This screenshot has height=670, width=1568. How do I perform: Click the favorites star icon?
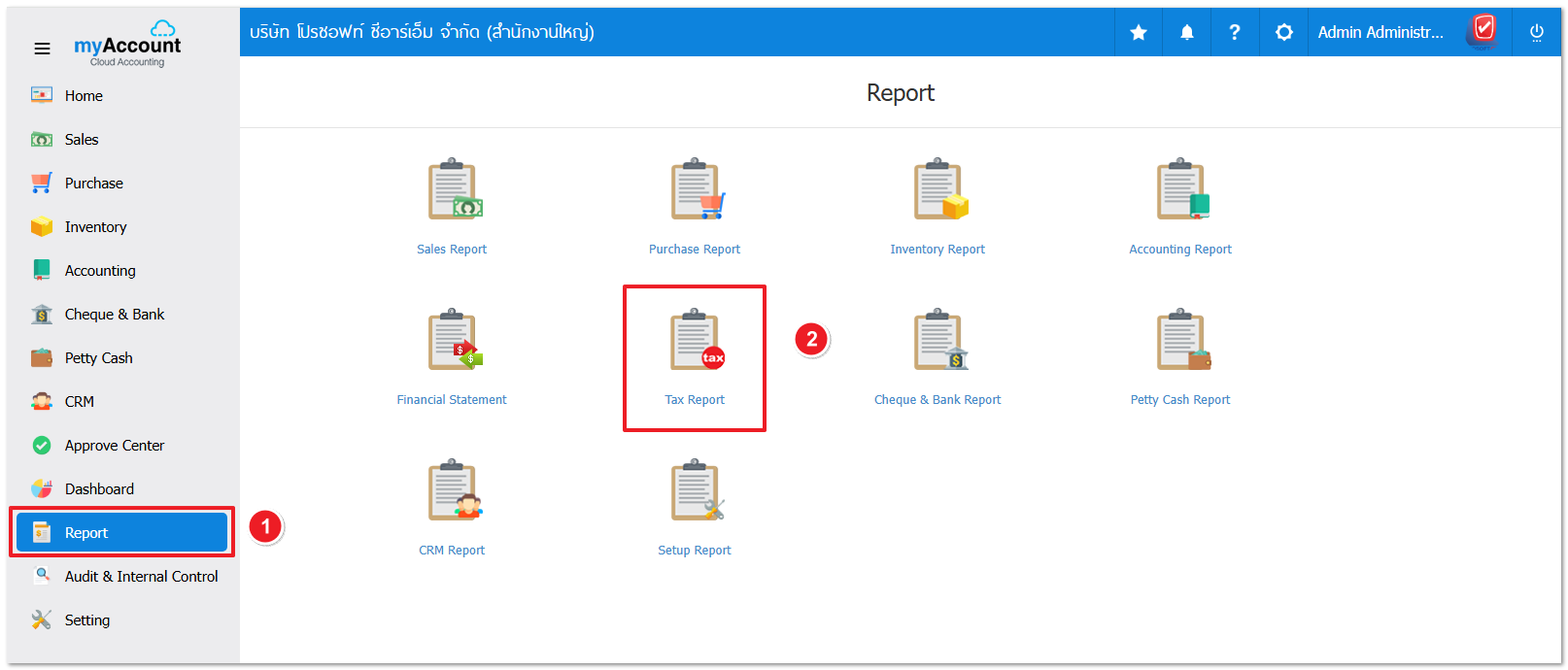pos(1139,33)
